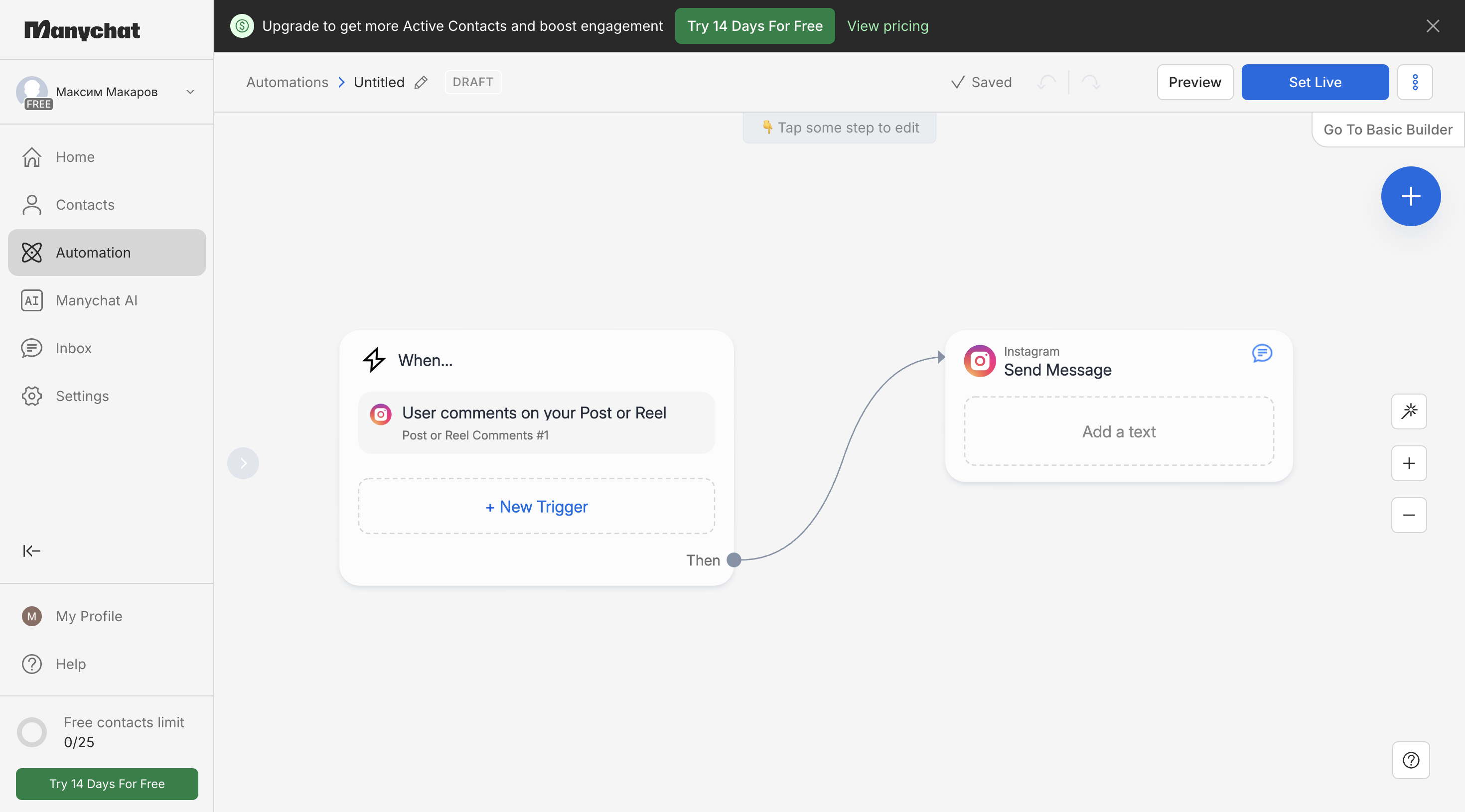This screenshot has height=812, width=1465.
Task: Open the View pricing link
Action: pyautogui.click(x=887, y=25)
